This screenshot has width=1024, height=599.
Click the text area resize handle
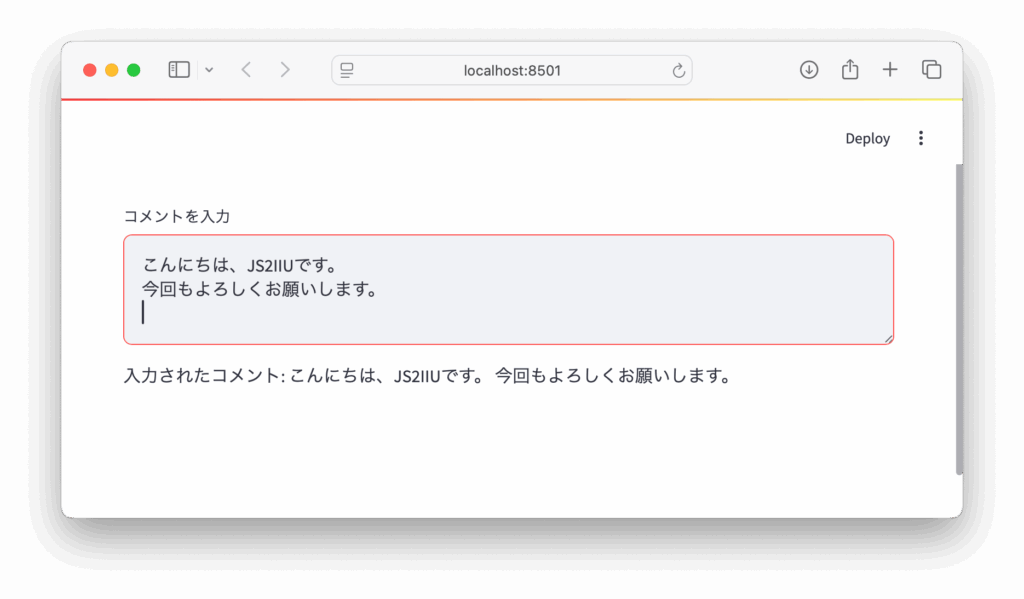coord(888,339)
